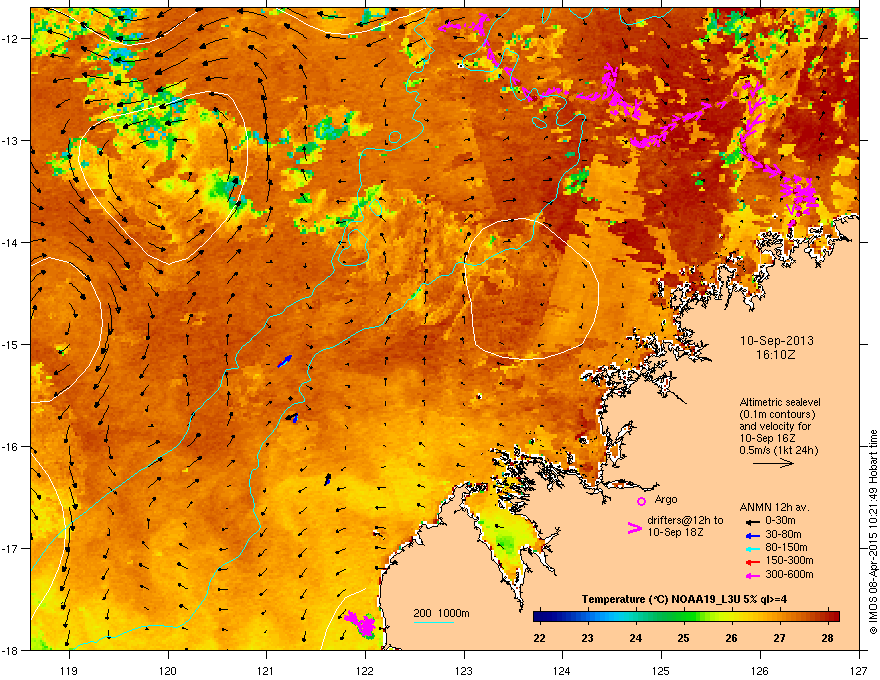Click the cyan 80-150m legend arrow

pos(752,548)
